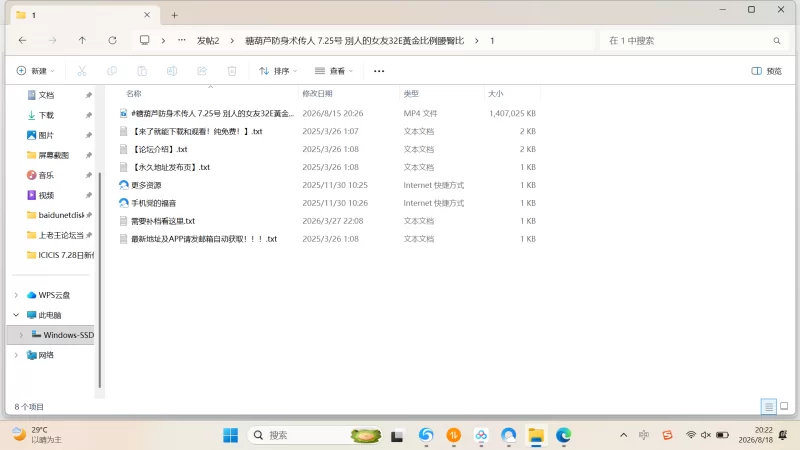Click sidebar vertical scrollbar
Viewport: 800px width, 450px height.
pyautogui.click(x=99, y=281)
